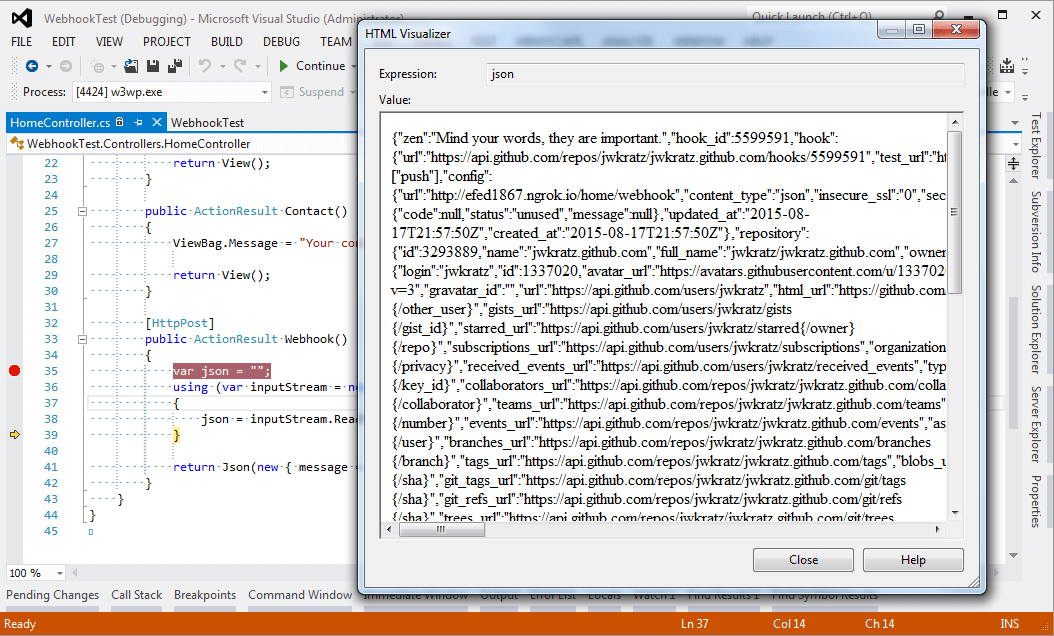
Task: Click the Continue debugging icon
Action: tap(284, 66)
